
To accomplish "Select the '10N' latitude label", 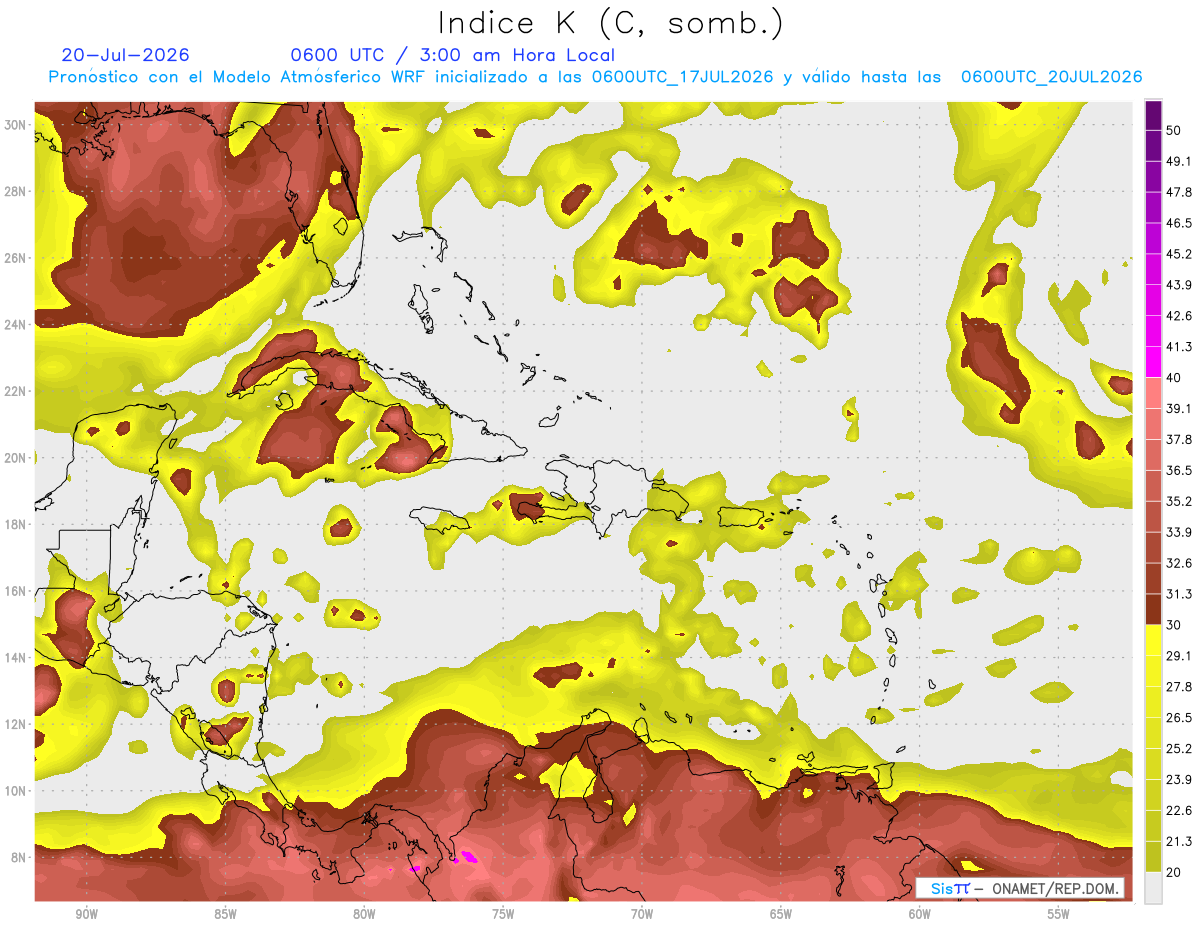I will point(15,790).
